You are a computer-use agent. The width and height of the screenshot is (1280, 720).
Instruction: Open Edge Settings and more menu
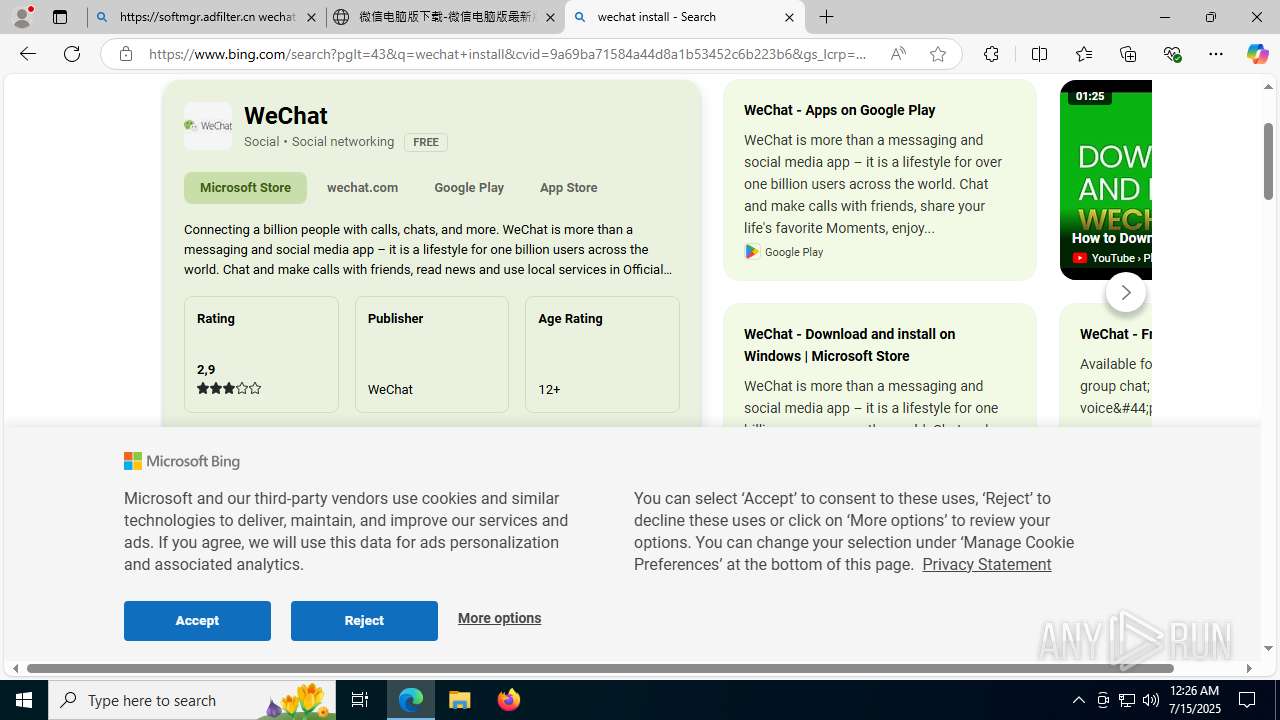click(1215, 54)
